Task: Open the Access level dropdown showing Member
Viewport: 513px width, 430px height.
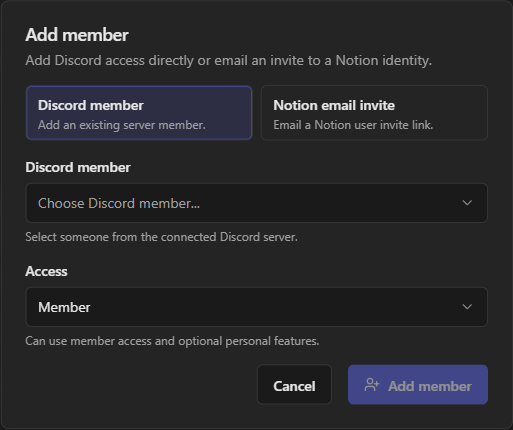Action: tap(257, 307)
